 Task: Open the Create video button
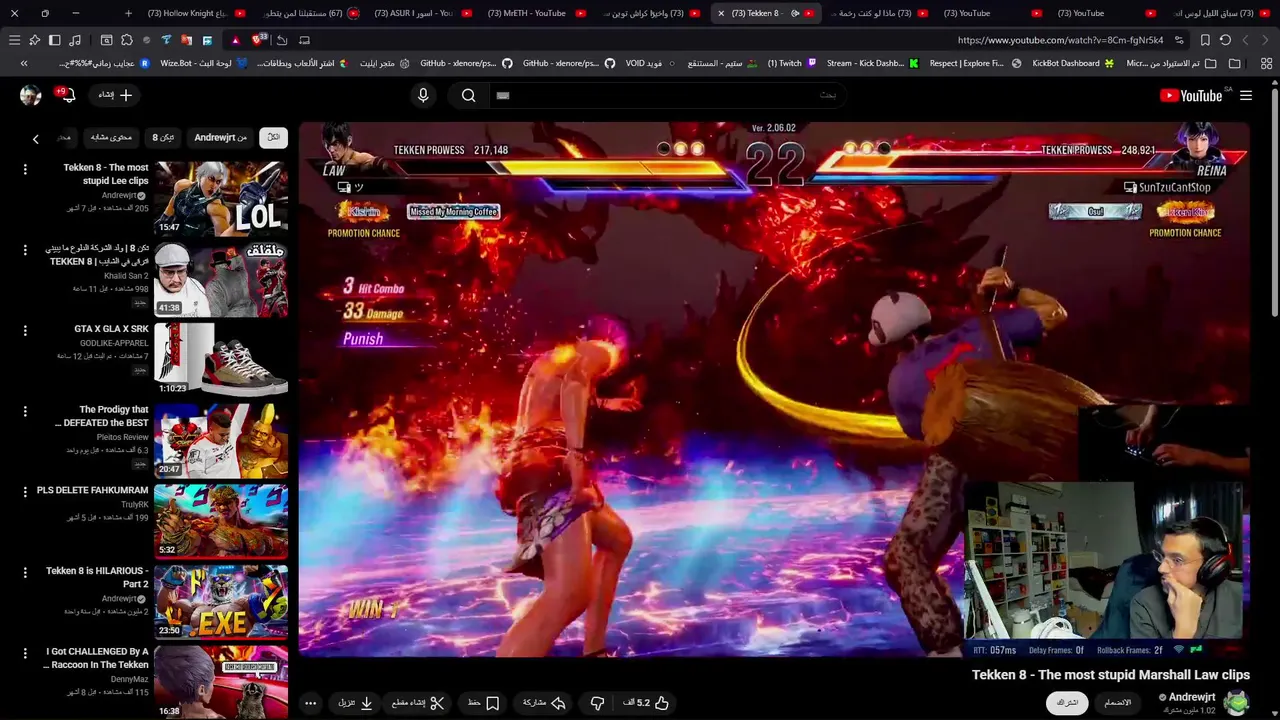point(116,95)
